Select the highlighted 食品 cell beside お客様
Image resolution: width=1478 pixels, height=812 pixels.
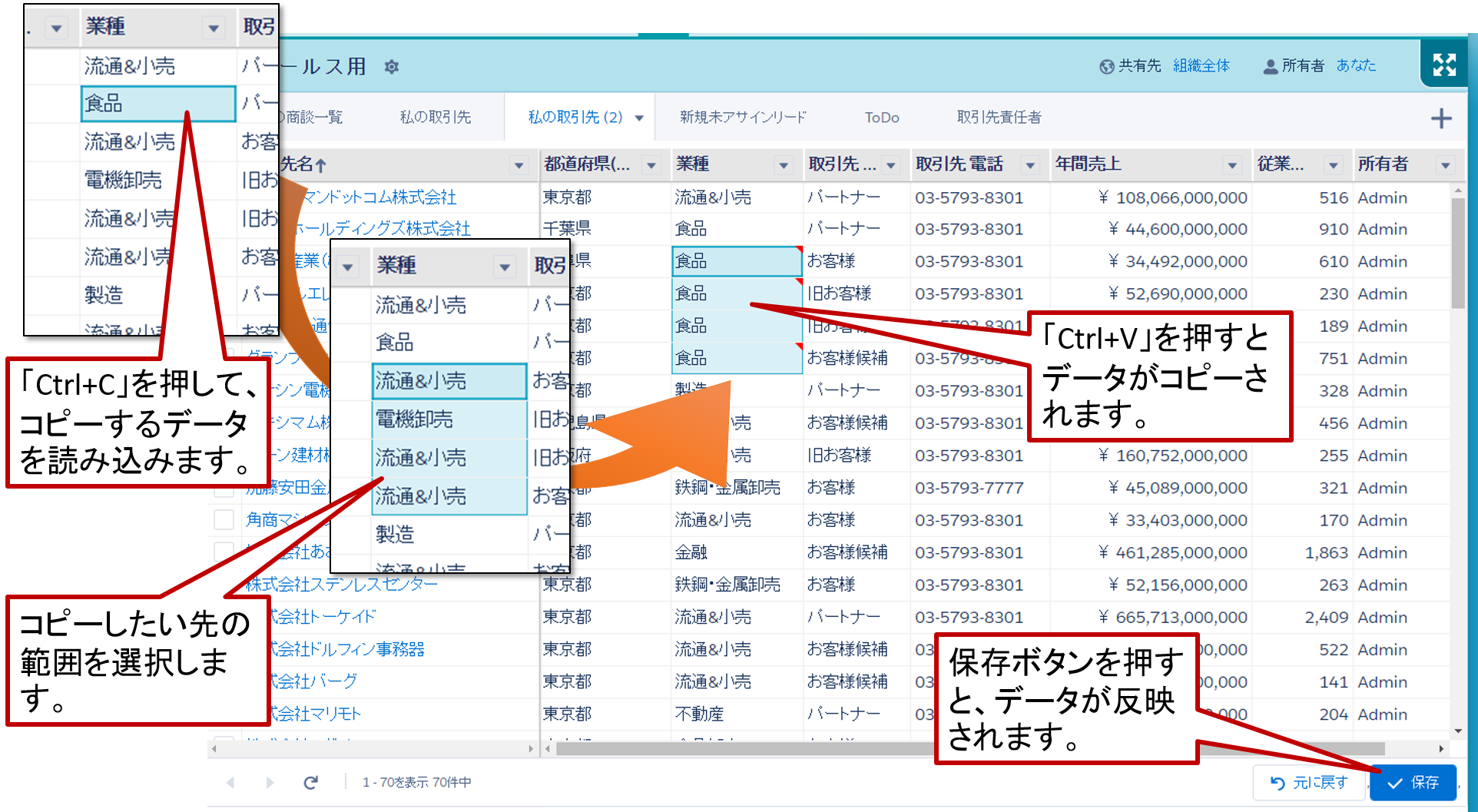tap(737, 261)
